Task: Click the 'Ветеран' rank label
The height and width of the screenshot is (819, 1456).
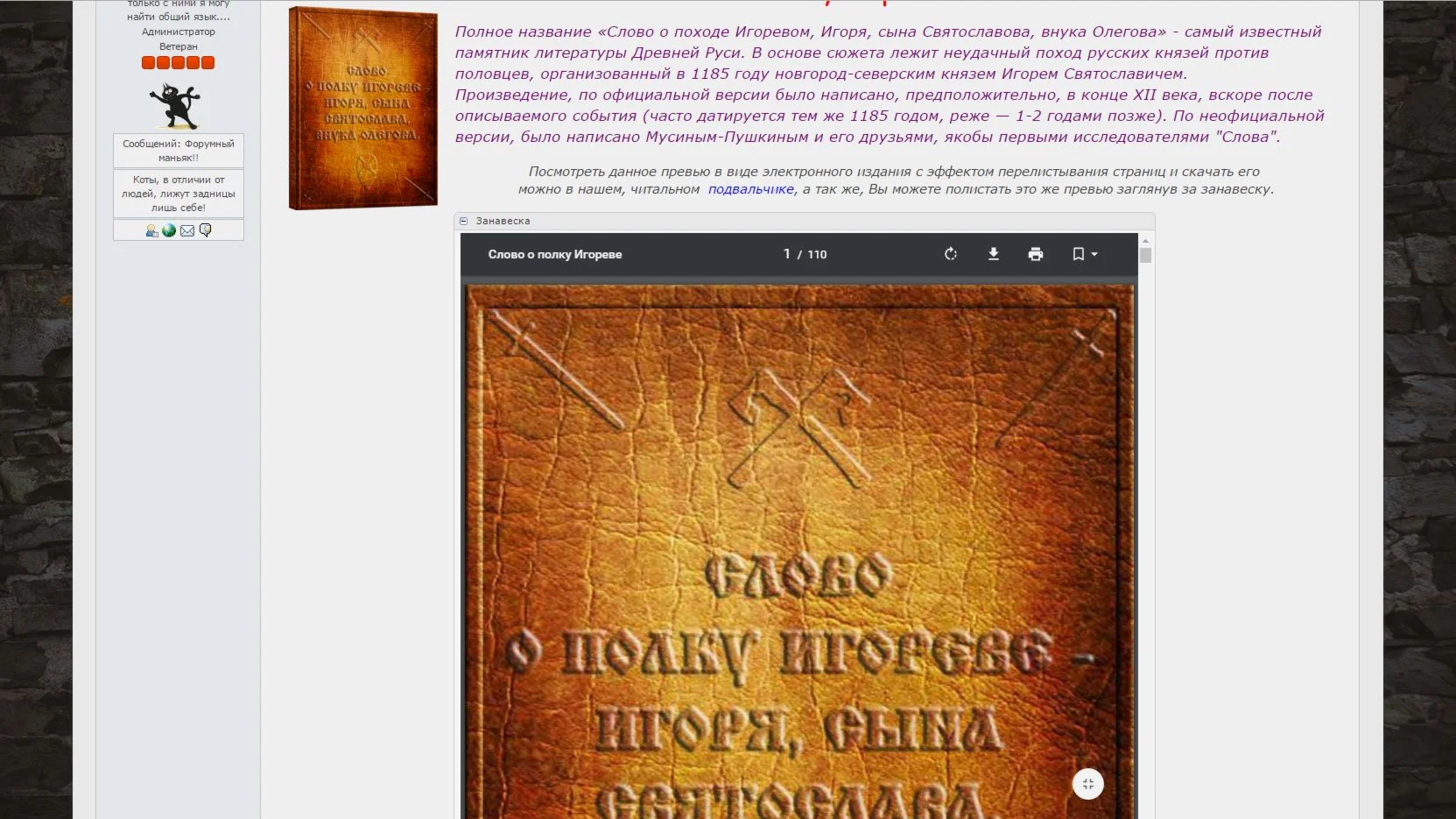Action: pyautogui.click(x=179, y=46)
